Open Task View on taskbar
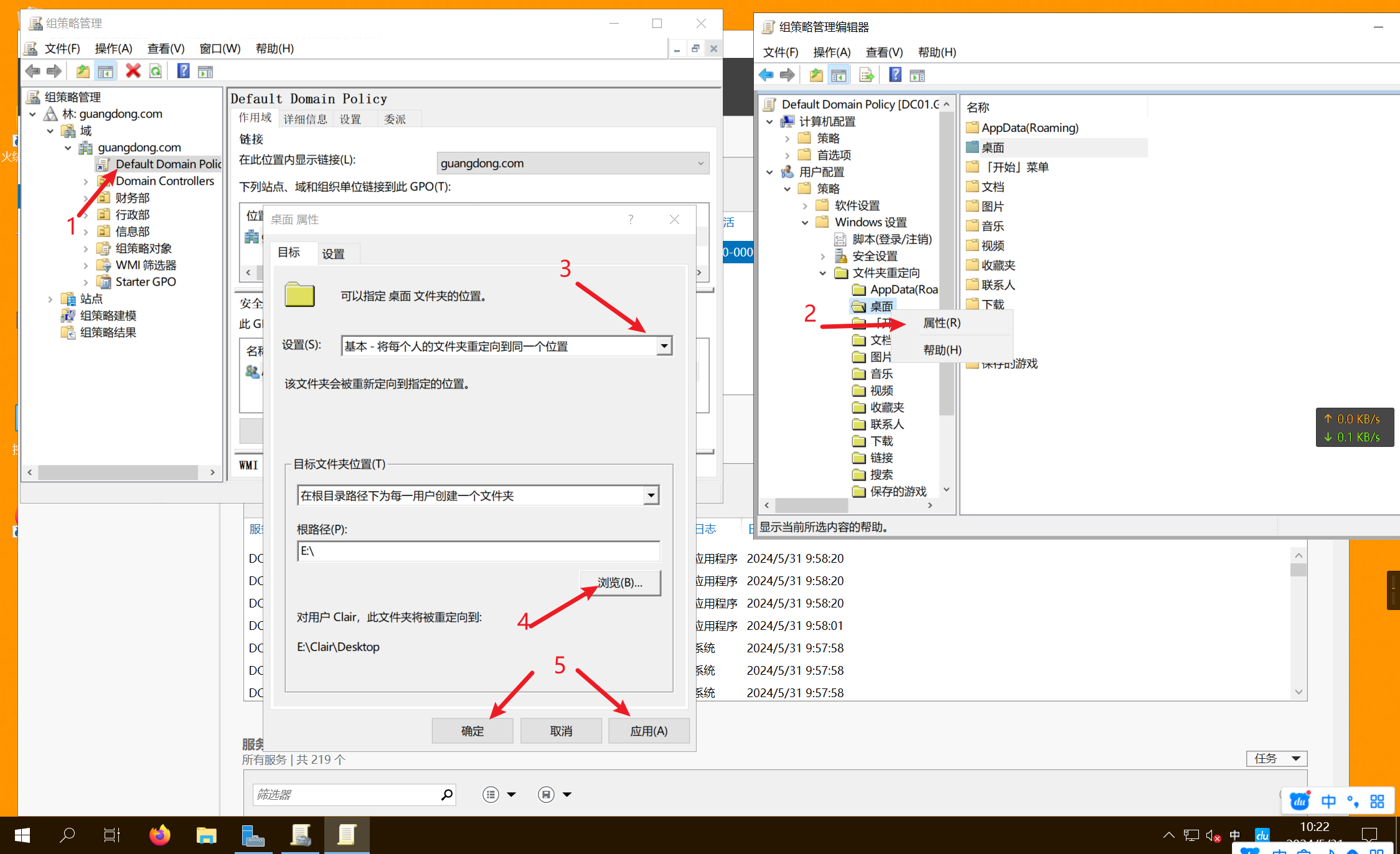This screenshot has width=1400, height=854. click(112, 835)
